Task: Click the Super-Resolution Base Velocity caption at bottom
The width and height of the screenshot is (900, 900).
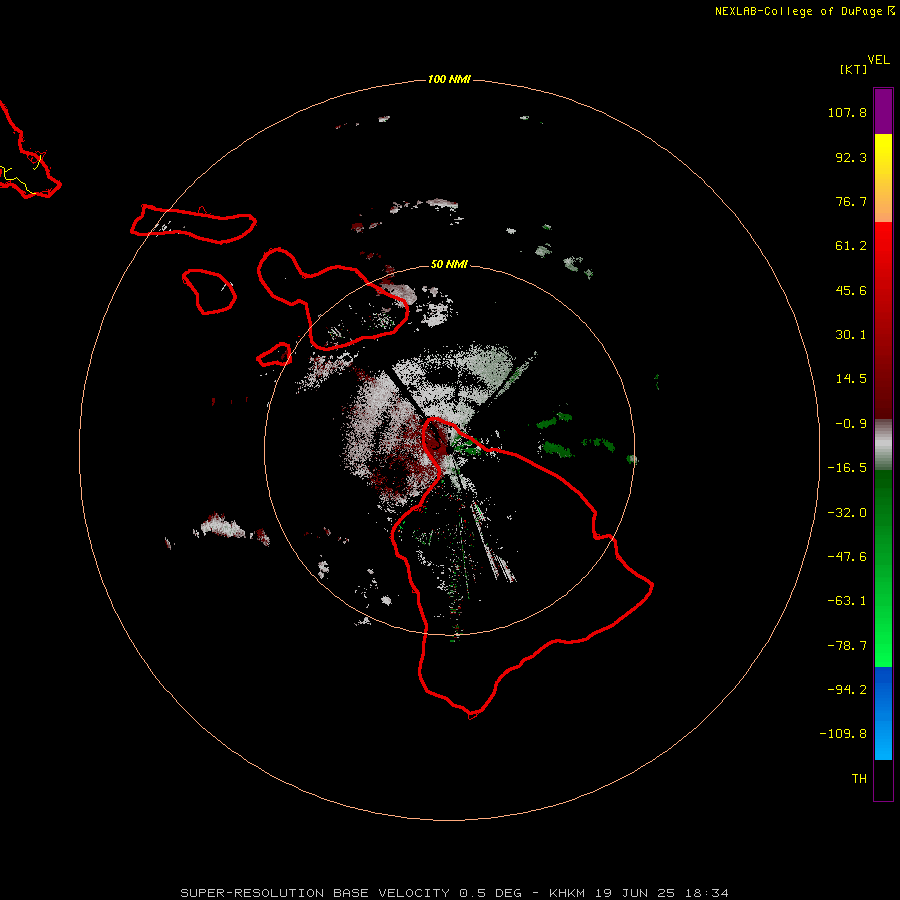Action: tap(454, 893)
